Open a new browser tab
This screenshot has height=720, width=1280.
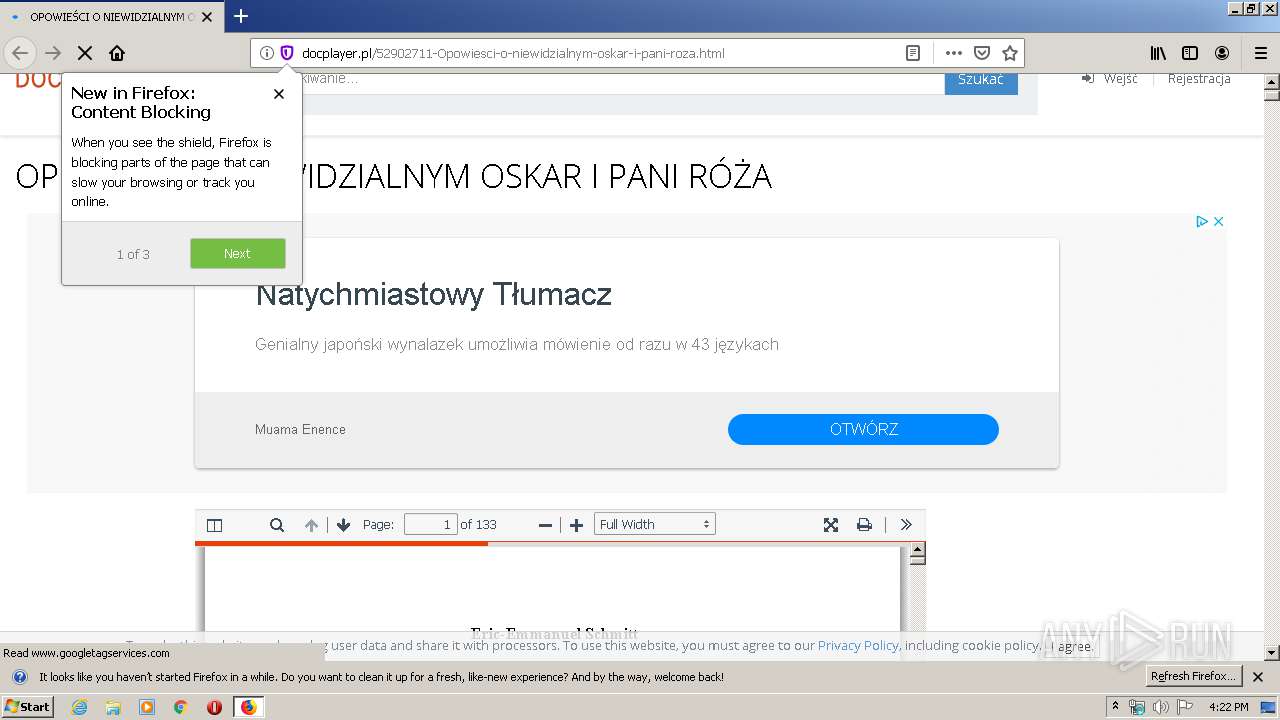pyautogui.click(x=241, y=16)
